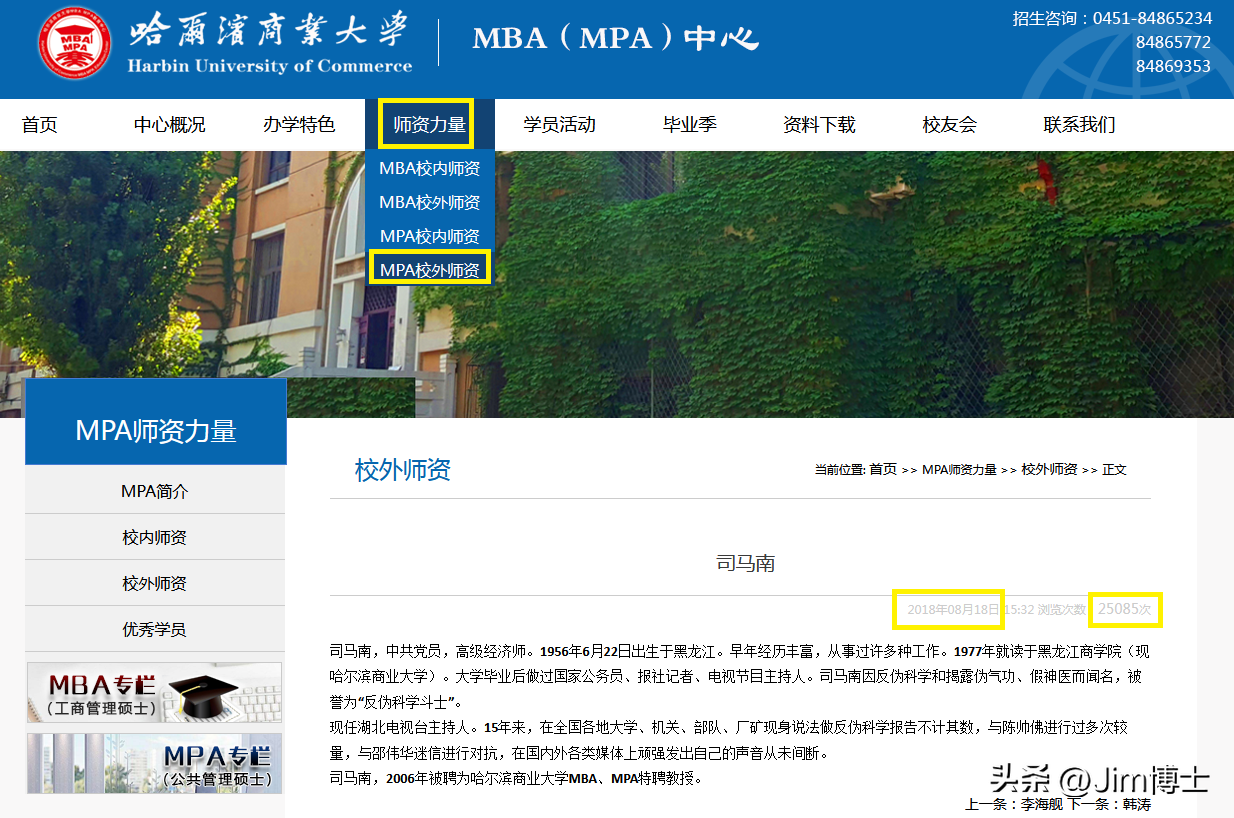
Task: Click the MBA专栏 banner with graduation cap
Action: click(154, 692)
